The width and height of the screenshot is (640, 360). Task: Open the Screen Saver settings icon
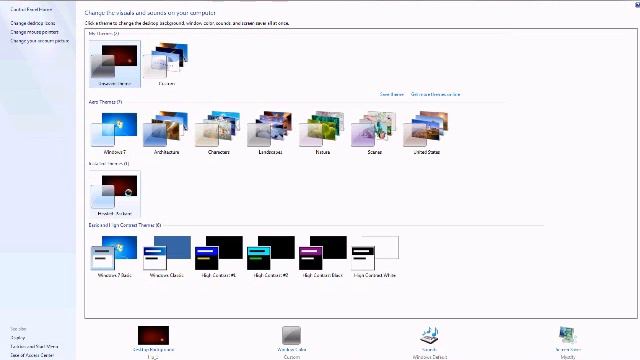point(567,336)
